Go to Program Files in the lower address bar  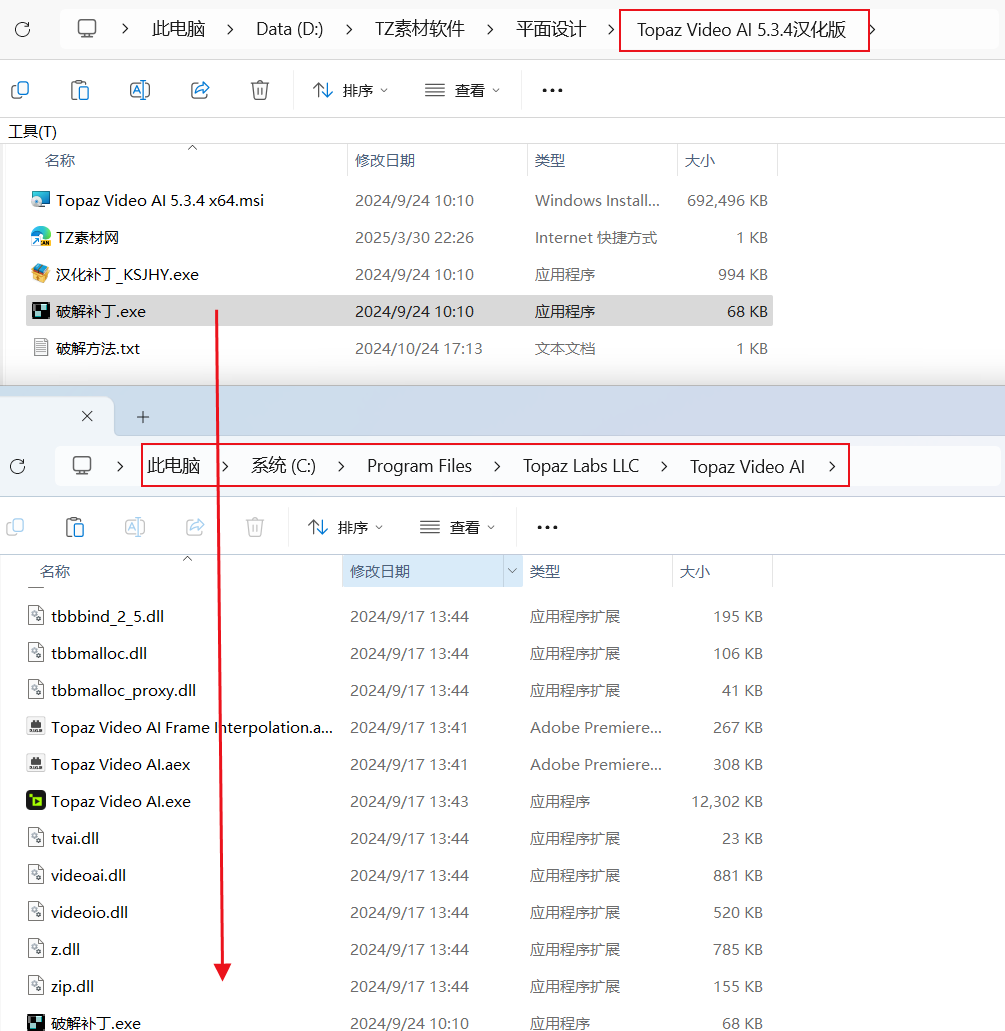click(419, 466)
